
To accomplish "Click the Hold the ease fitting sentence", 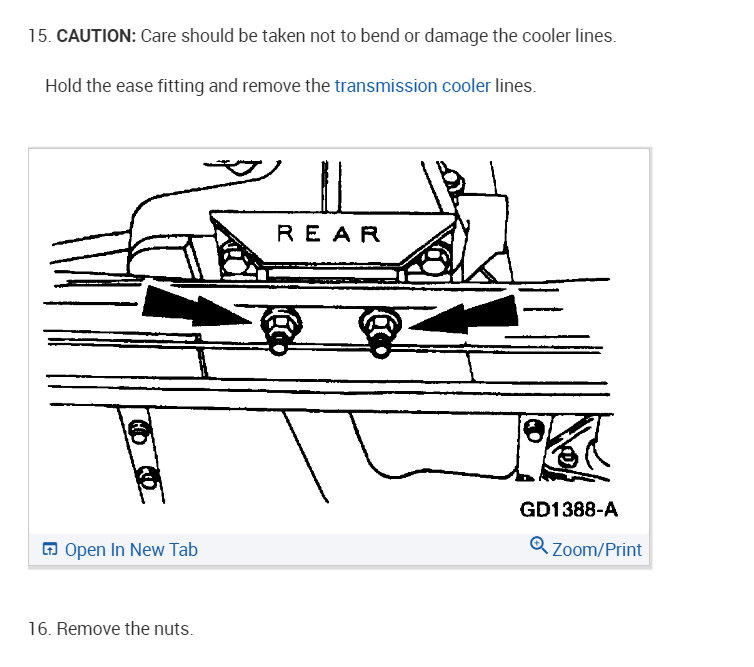I will pos(290,86).
